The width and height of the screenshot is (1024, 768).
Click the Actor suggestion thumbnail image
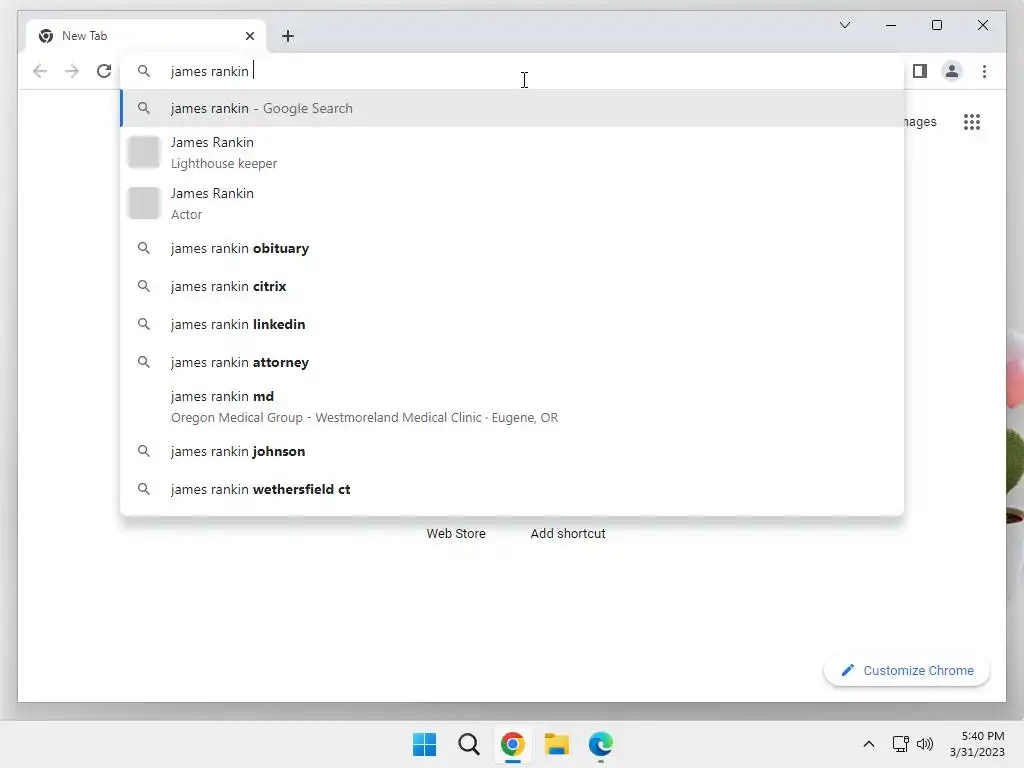coord(144,203)
